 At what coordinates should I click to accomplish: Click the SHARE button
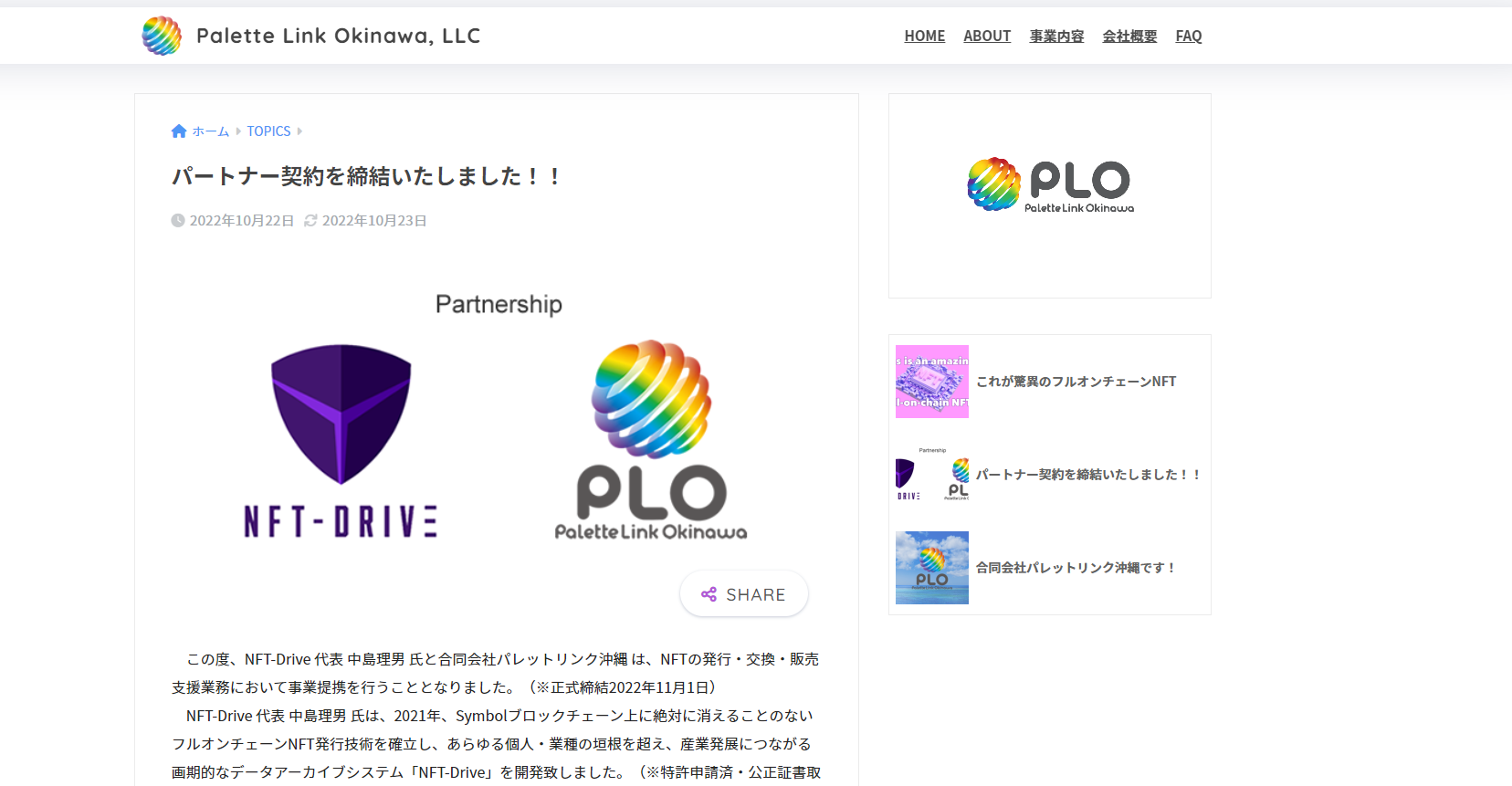[744, 594]
